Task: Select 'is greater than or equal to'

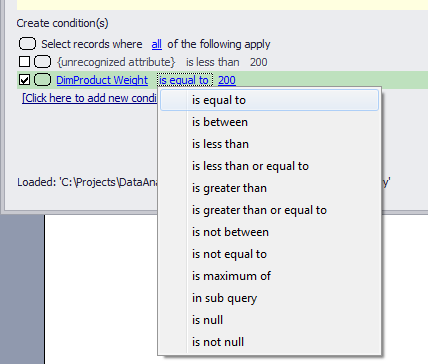Action: 269,210
